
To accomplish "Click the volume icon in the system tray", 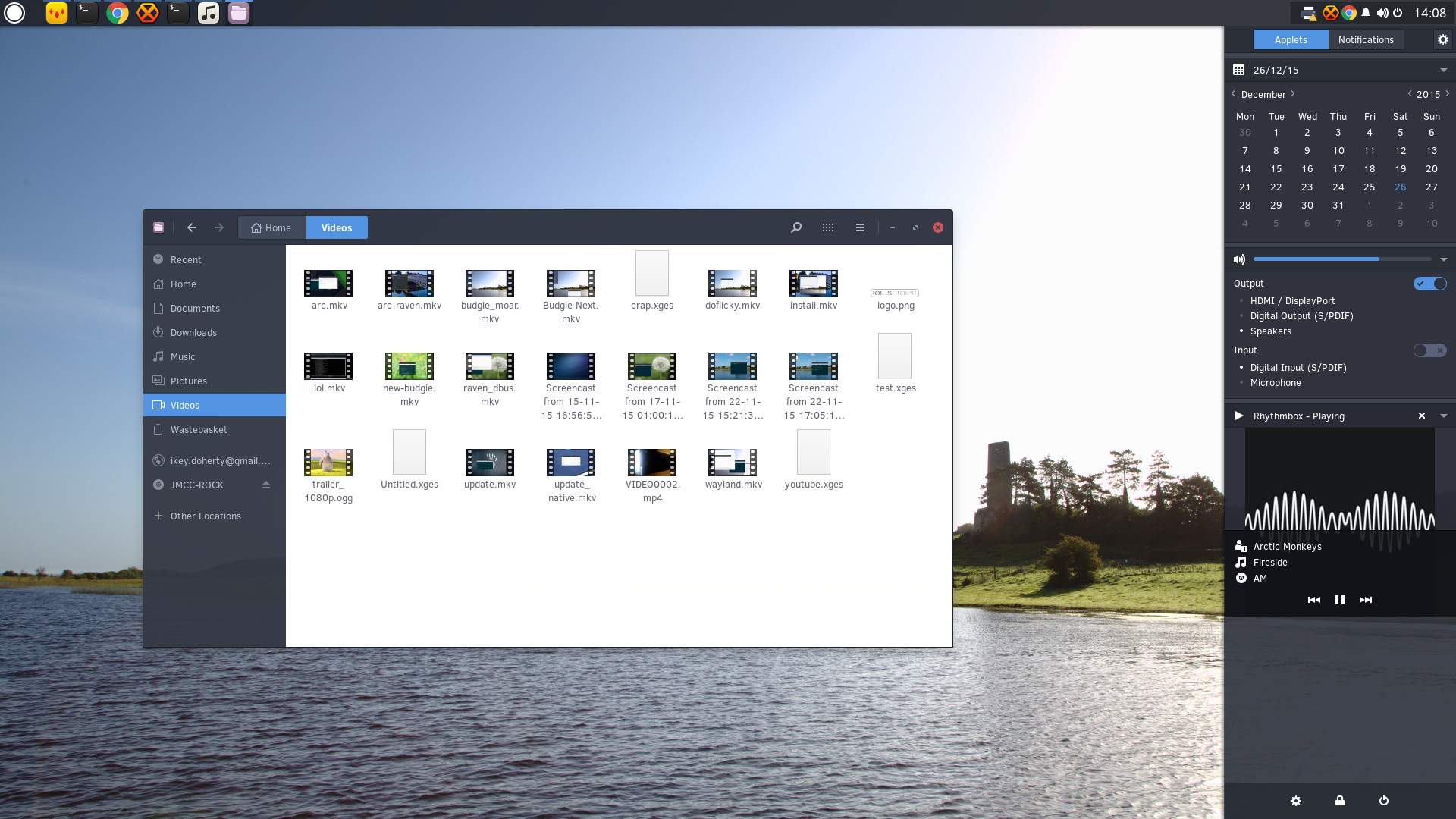I will pyautogui.click(x=1382, y=13).
